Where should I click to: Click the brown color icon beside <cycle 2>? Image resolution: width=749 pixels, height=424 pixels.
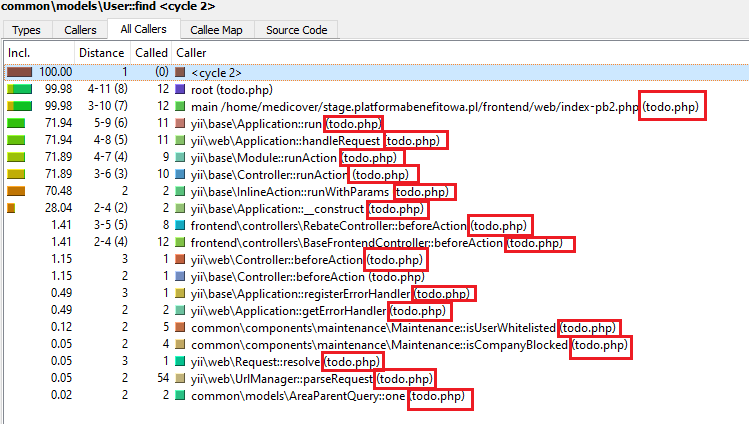[x=180, y=73]
